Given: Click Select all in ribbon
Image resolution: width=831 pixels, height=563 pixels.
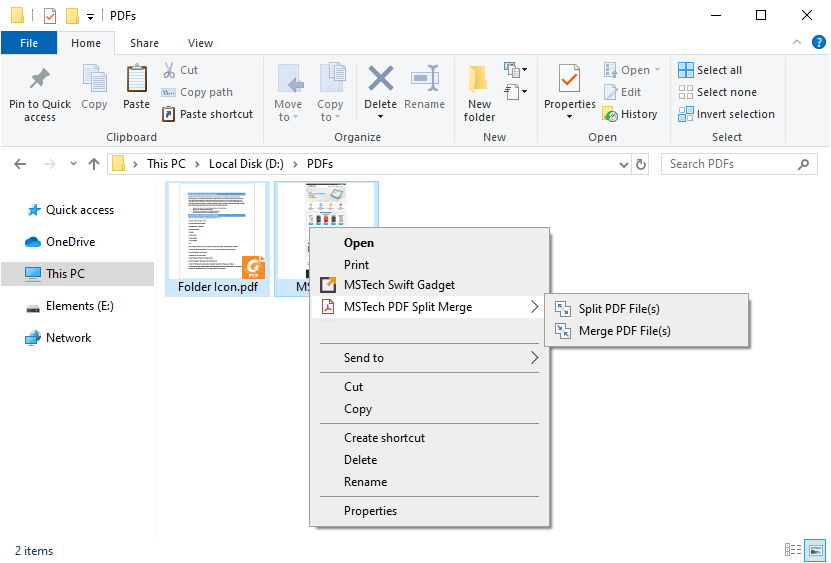Looking at the screenshot, I should click(x=710, y=70).
